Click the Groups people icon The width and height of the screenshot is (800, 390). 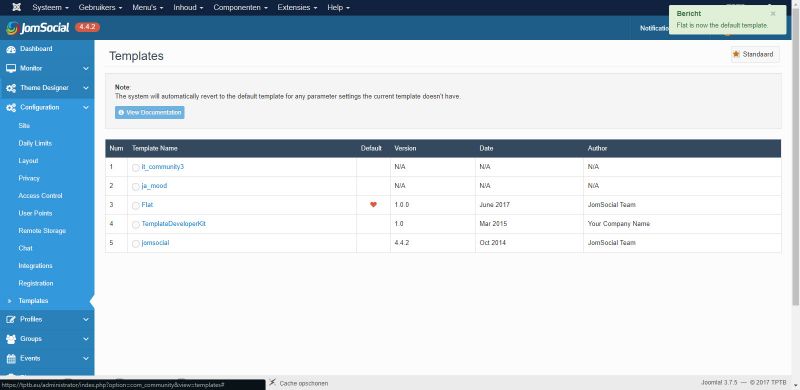click(x=11, y=339)
